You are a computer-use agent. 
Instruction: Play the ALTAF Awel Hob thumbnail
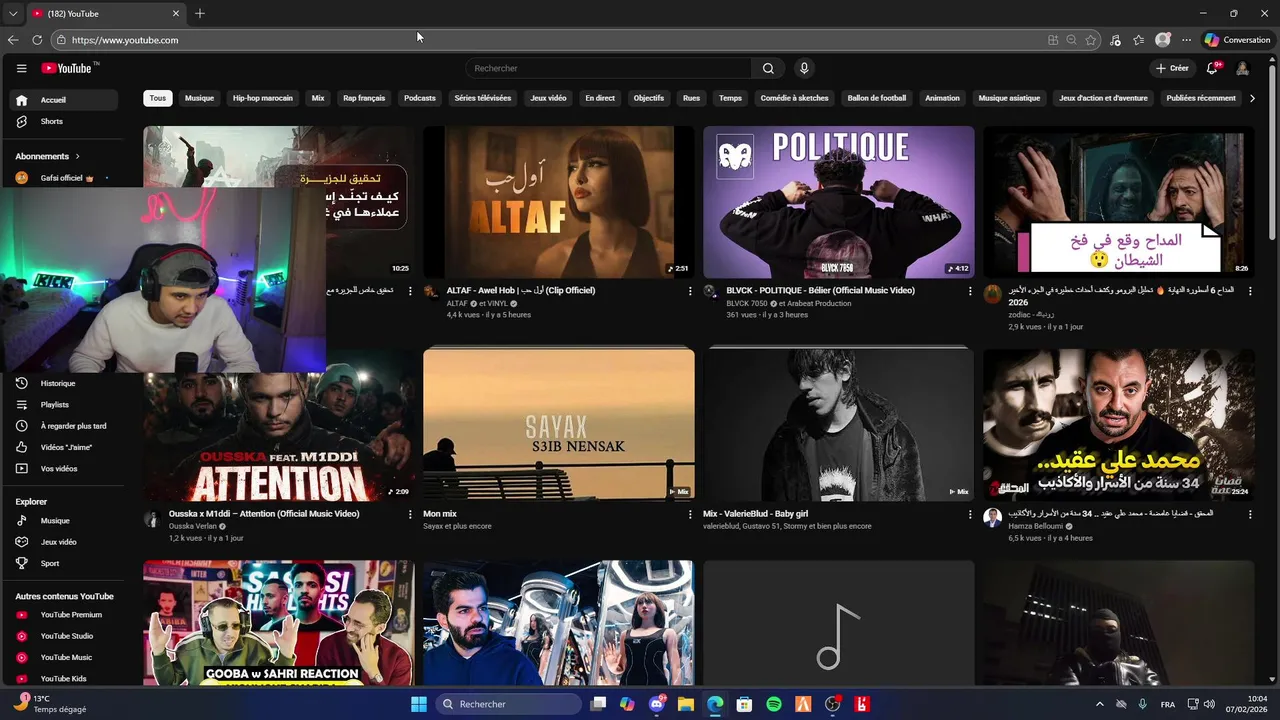pyautogui.click(x=559, y=202)
